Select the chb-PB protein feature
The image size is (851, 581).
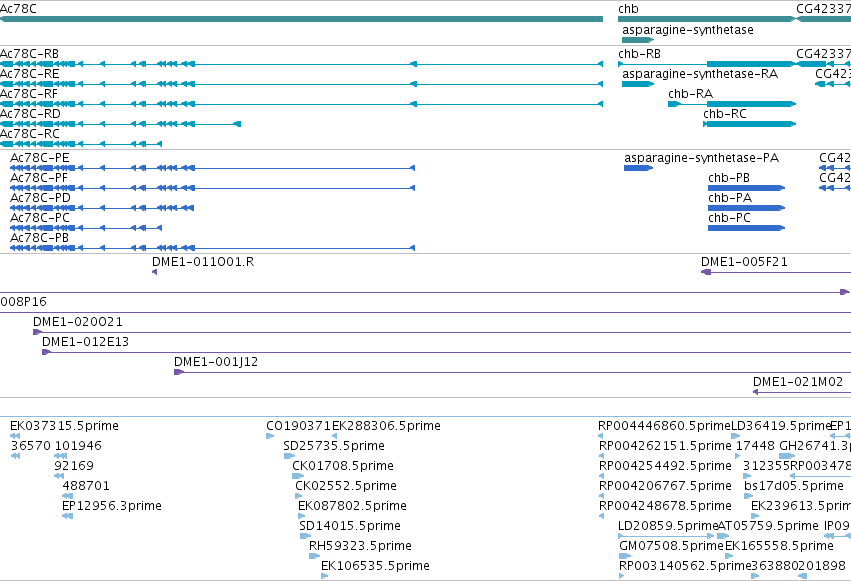point(746,188)
